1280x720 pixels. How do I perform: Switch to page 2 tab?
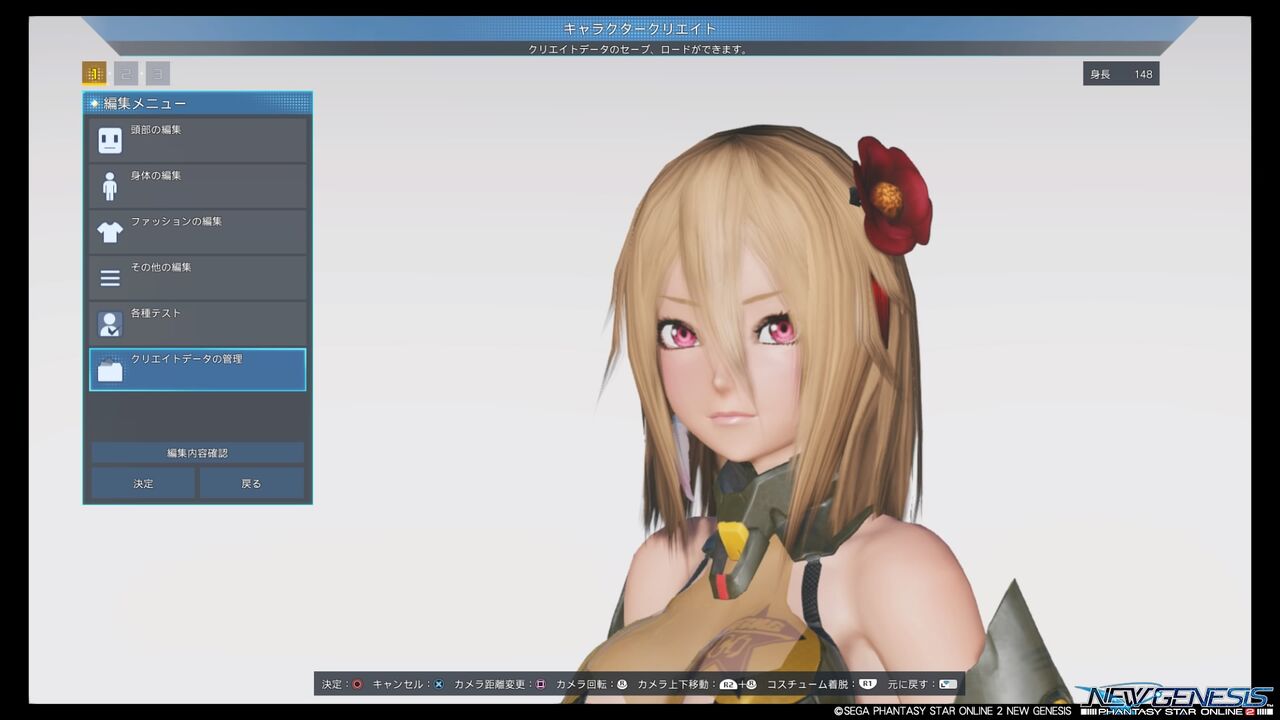[126, 73]
